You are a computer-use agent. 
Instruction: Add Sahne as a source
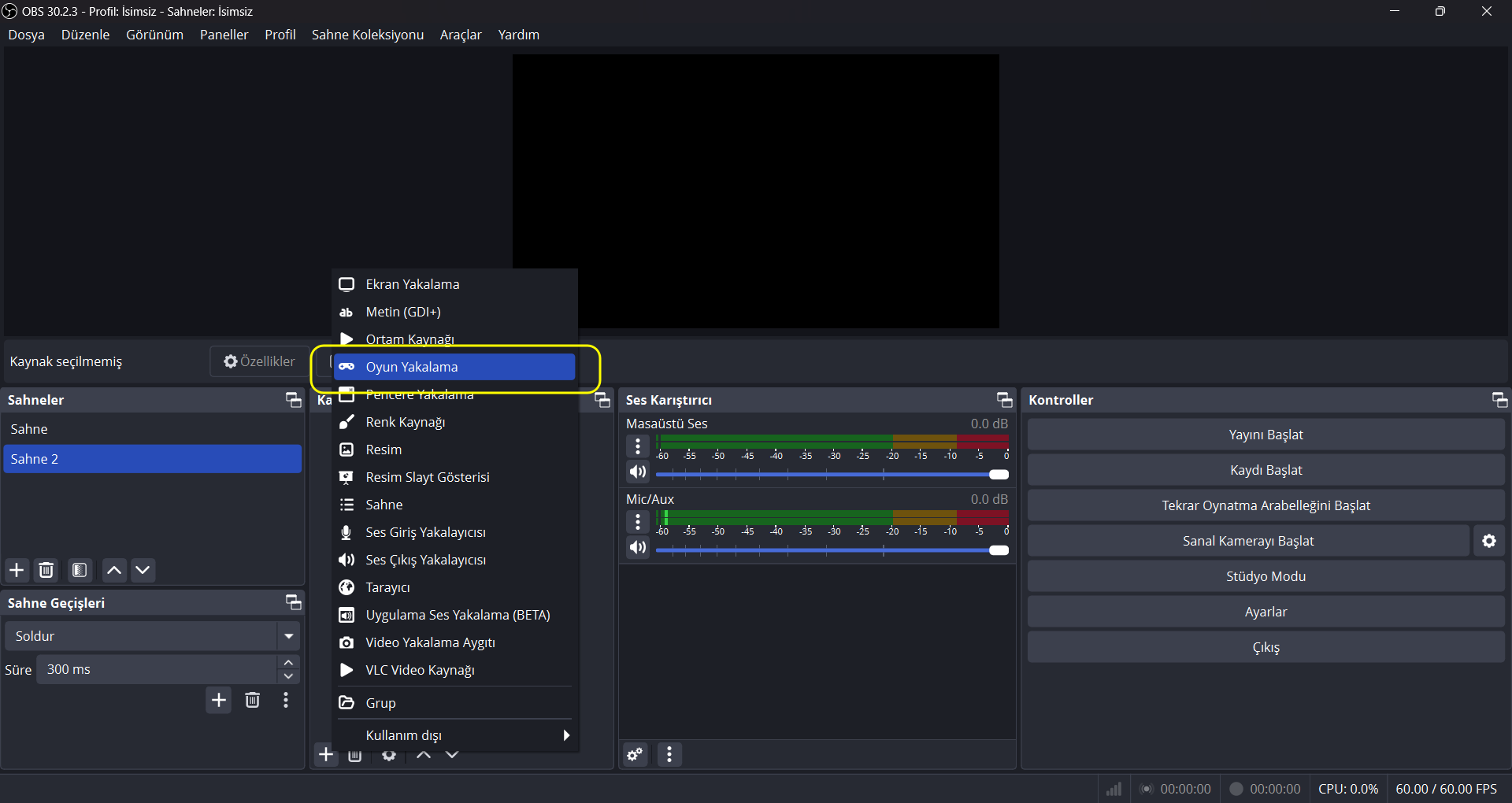pyautogui.click(x=455, y=505)
